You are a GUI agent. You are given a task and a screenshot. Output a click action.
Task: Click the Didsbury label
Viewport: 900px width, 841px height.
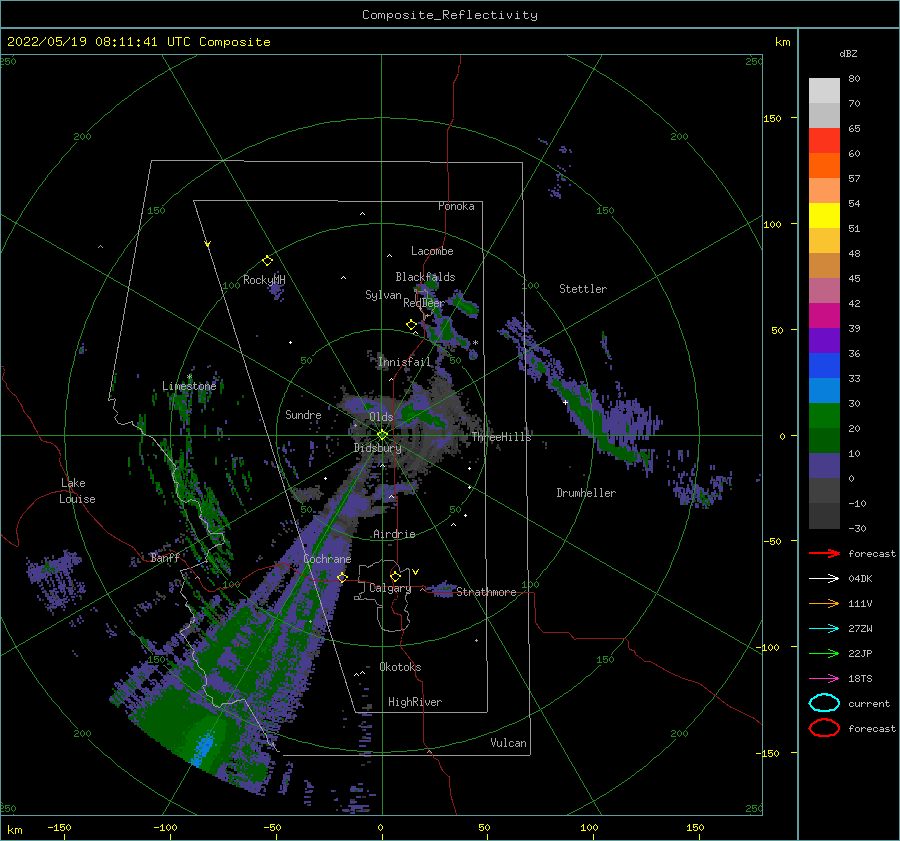(377, 448)
